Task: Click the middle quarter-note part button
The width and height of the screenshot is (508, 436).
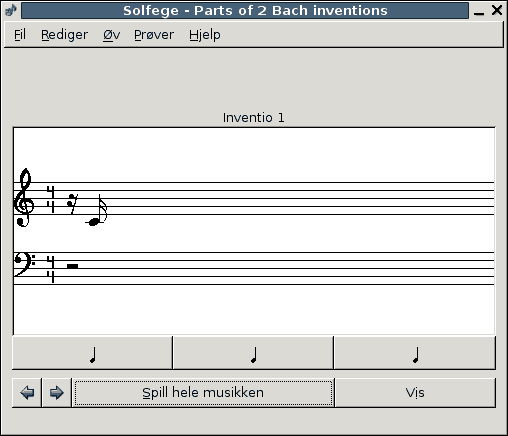Action: (253, 353)
